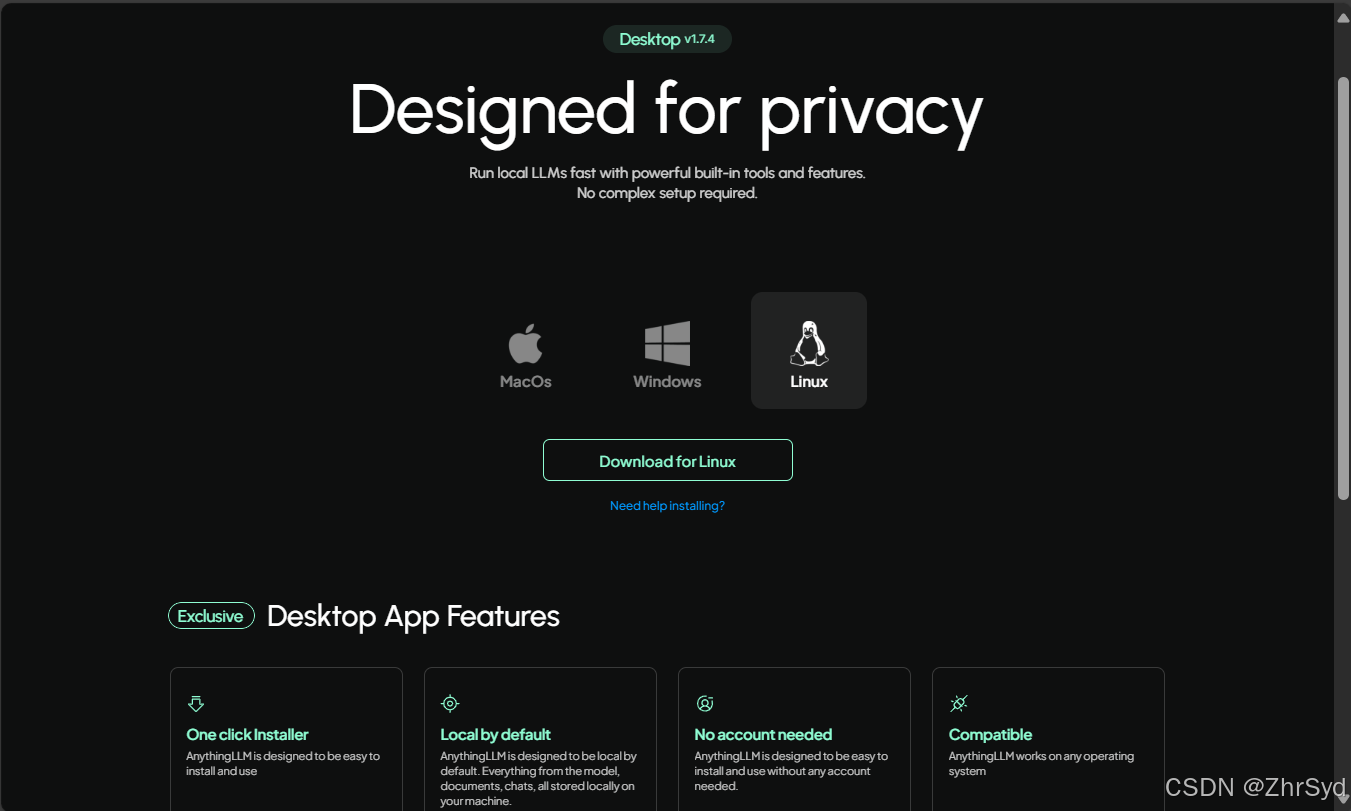This screenshot has width=1351, height=811.
Task: Click the One click Installer download icon
Action: pos(196,704)
